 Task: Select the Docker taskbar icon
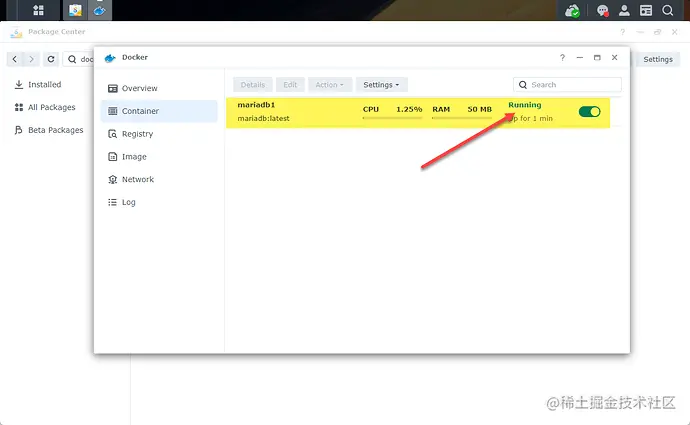(x=99, y=10)
